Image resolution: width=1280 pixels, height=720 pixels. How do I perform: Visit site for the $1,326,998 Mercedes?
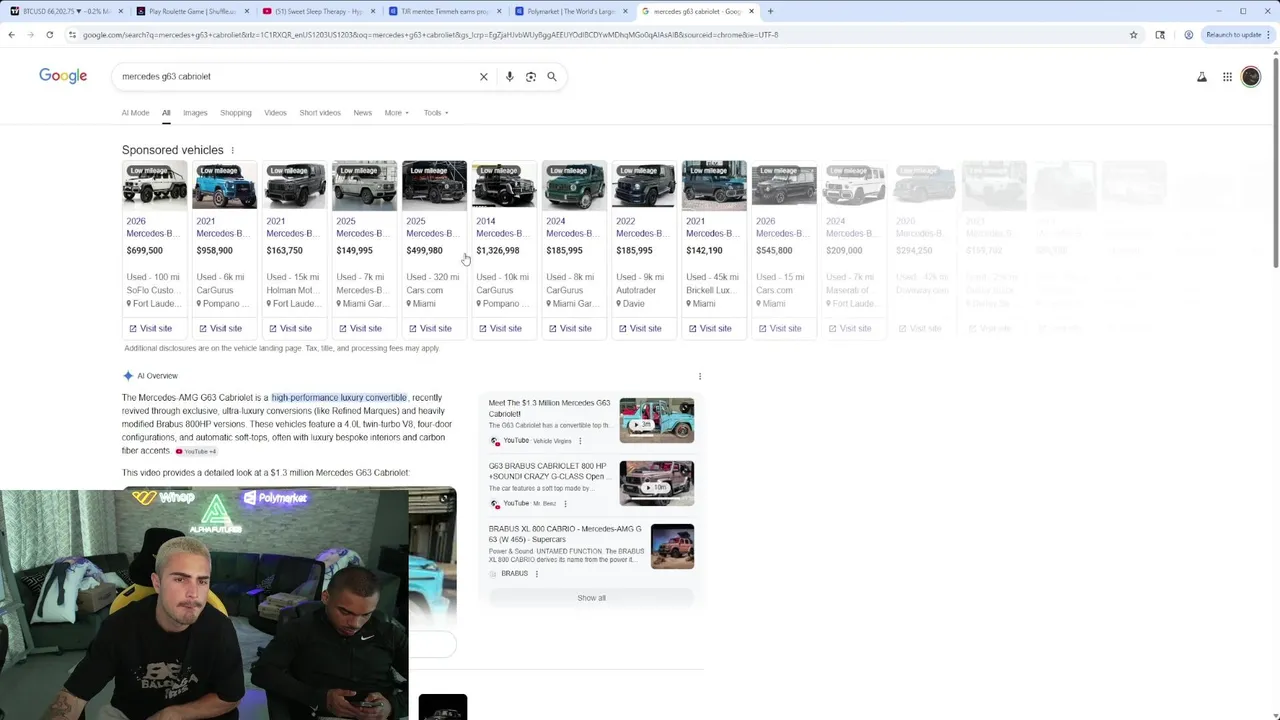pyautogui.click(x=501, y=328)
